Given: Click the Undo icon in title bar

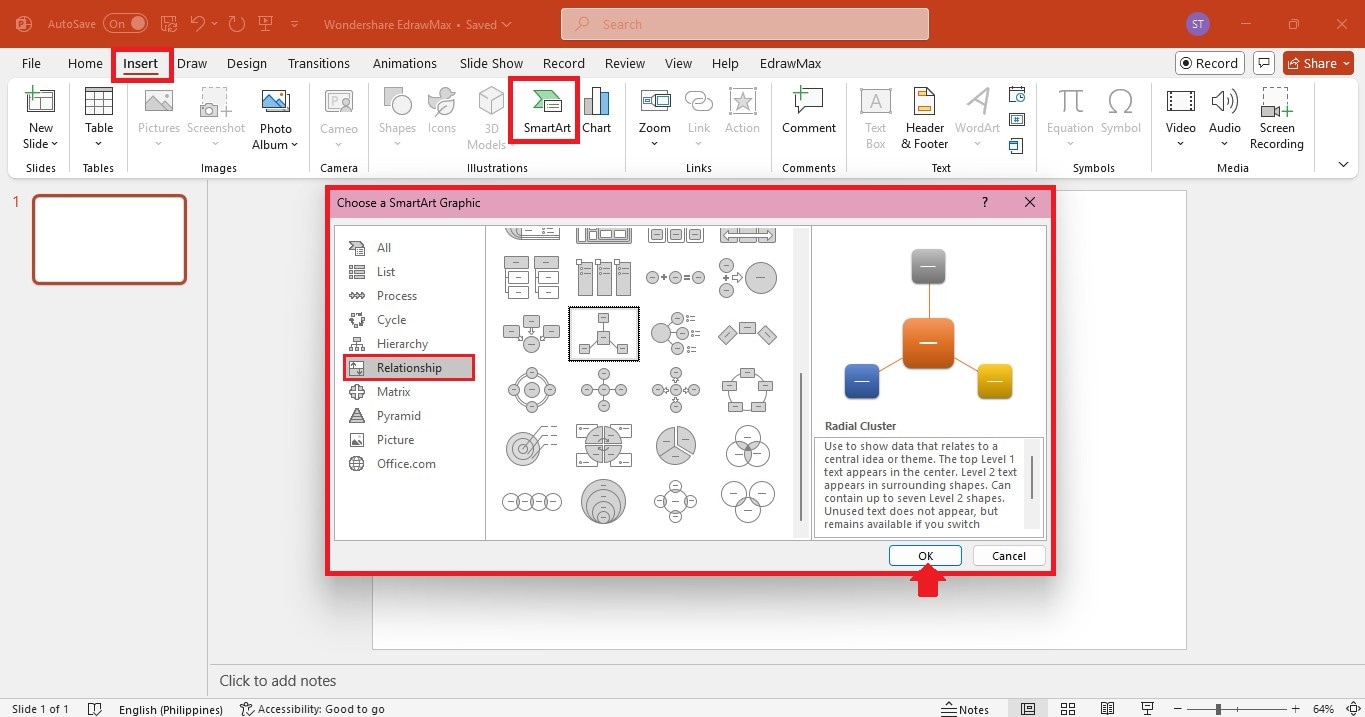Looking at the screenshot, I should point(198,23).
